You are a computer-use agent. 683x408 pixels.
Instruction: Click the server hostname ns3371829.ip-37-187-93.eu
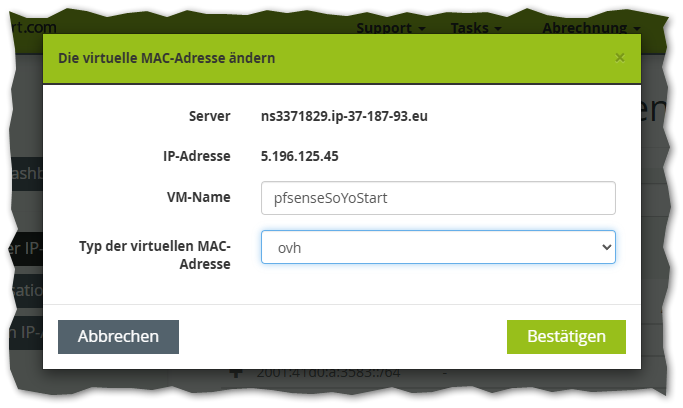344,116
